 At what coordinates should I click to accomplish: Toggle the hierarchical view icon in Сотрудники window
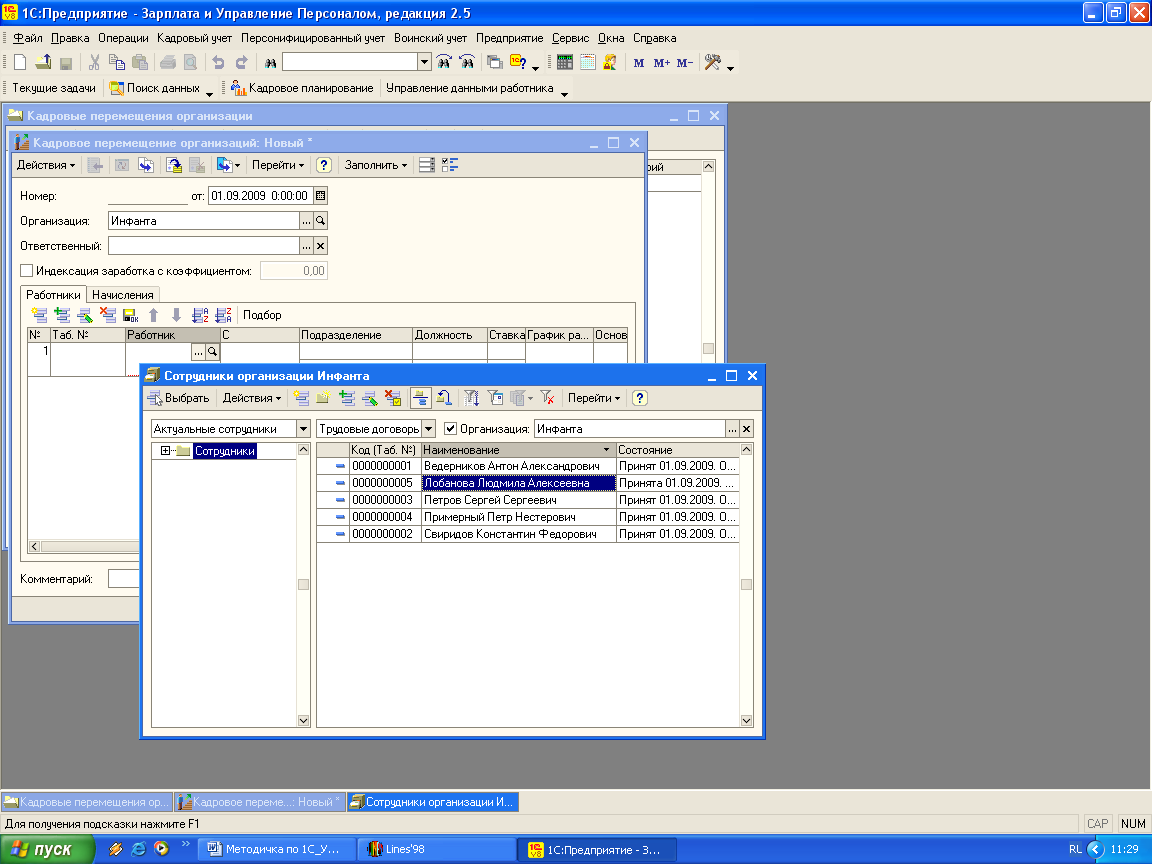pos(420,398)
